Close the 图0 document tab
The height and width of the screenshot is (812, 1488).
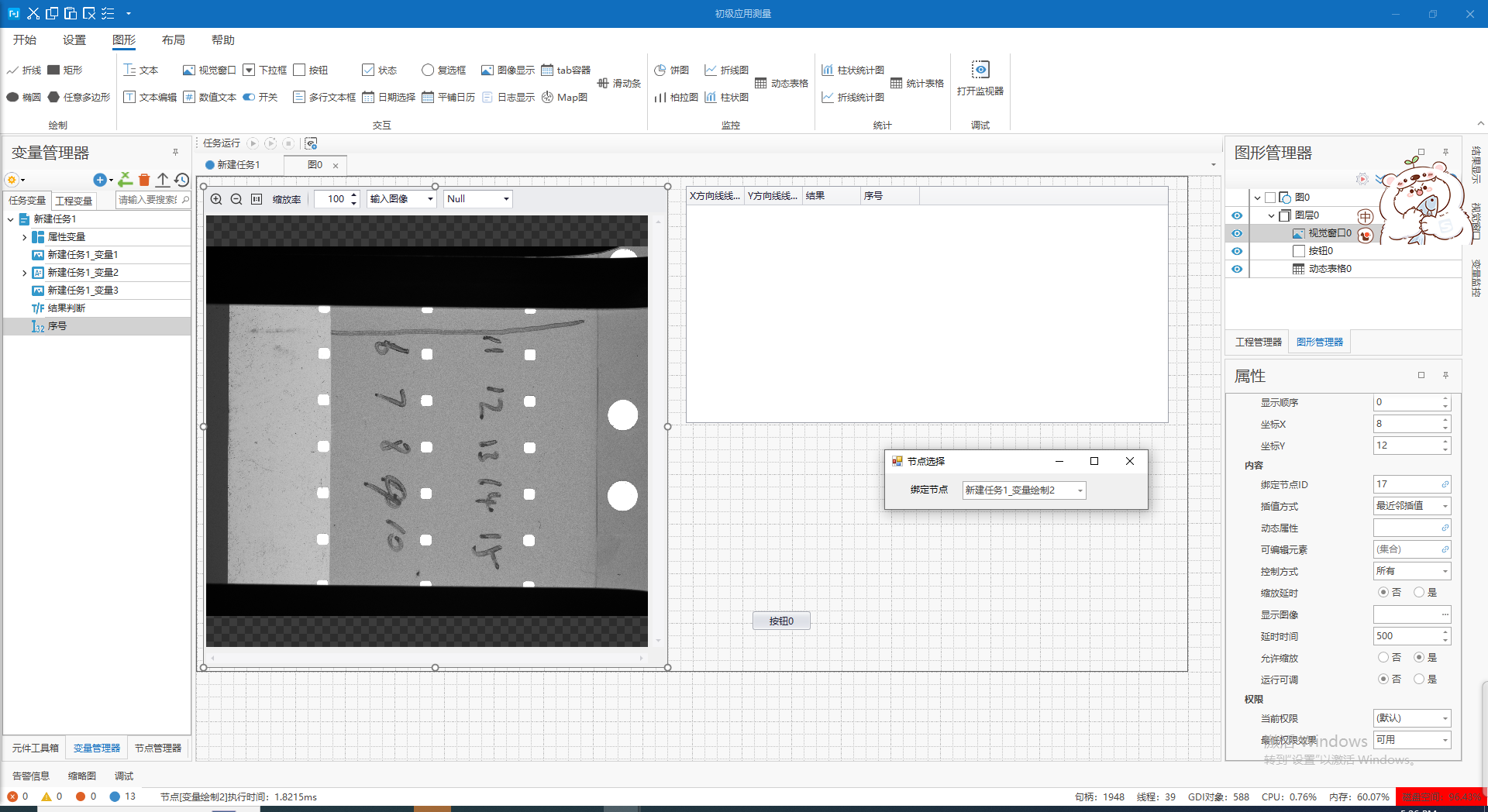[336, 166]
